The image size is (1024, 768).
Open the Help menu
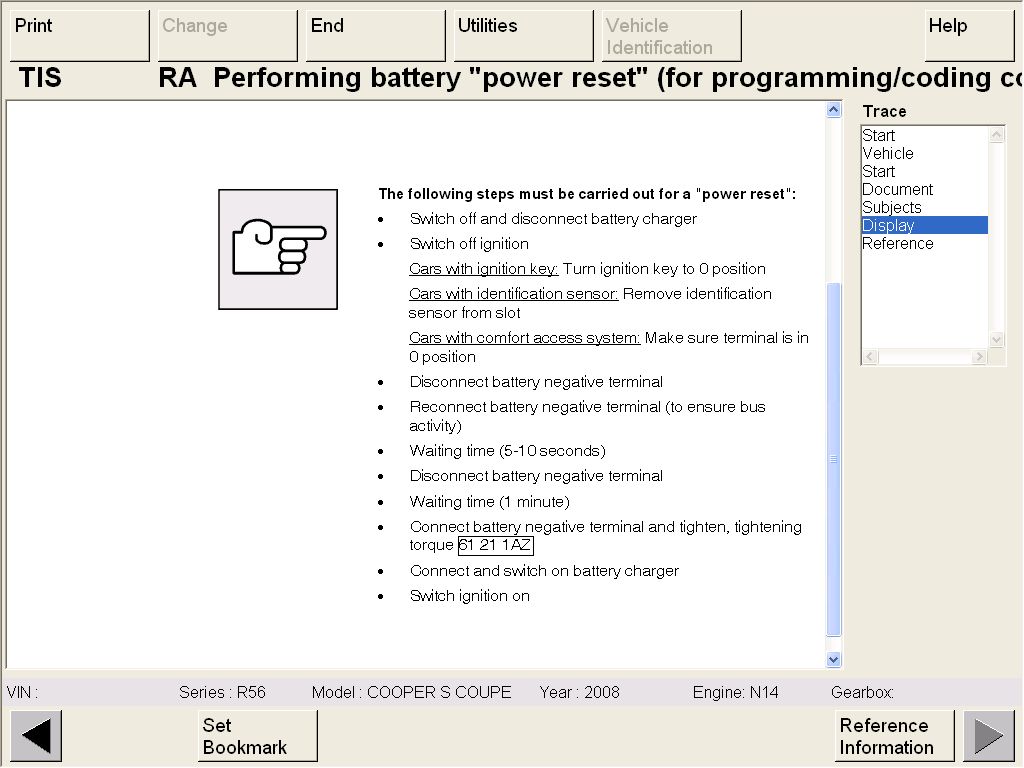[x=969, y=36]
